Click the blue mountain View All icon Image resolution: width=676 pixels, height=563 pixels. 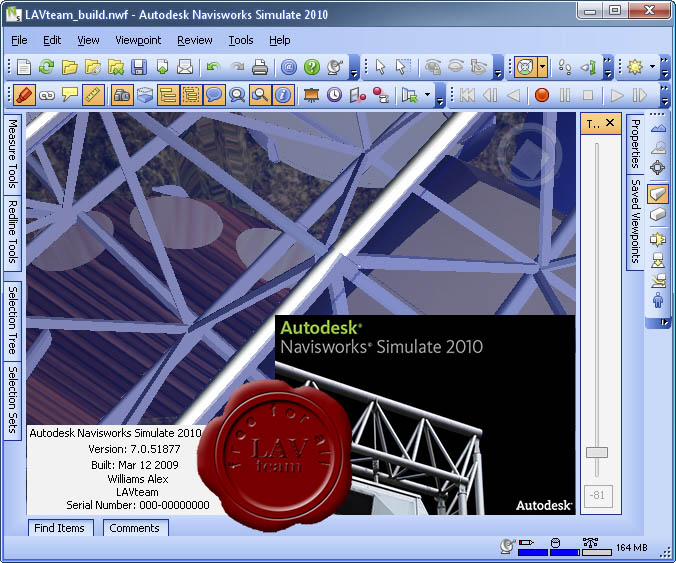pos(658,128)
